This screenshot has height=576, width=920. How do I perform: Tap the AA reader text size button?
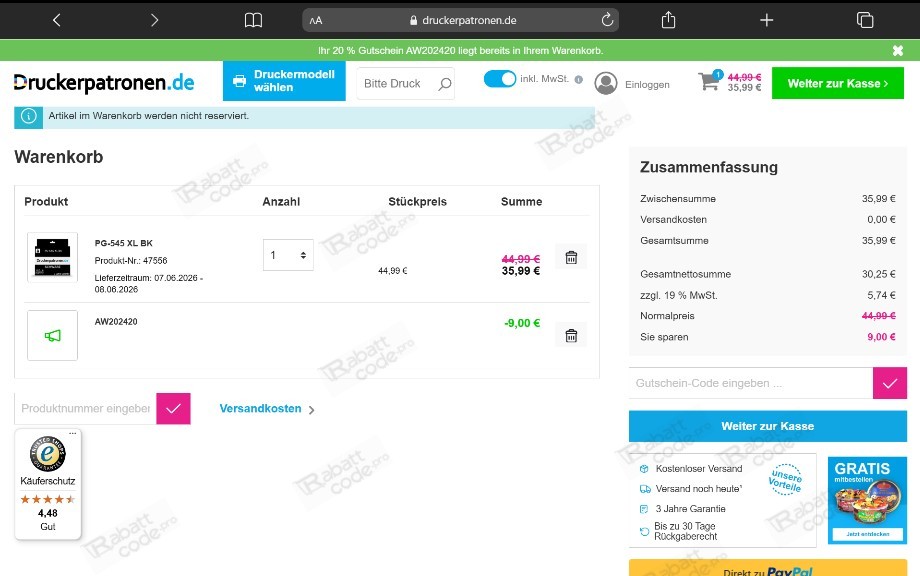point(316,21)
